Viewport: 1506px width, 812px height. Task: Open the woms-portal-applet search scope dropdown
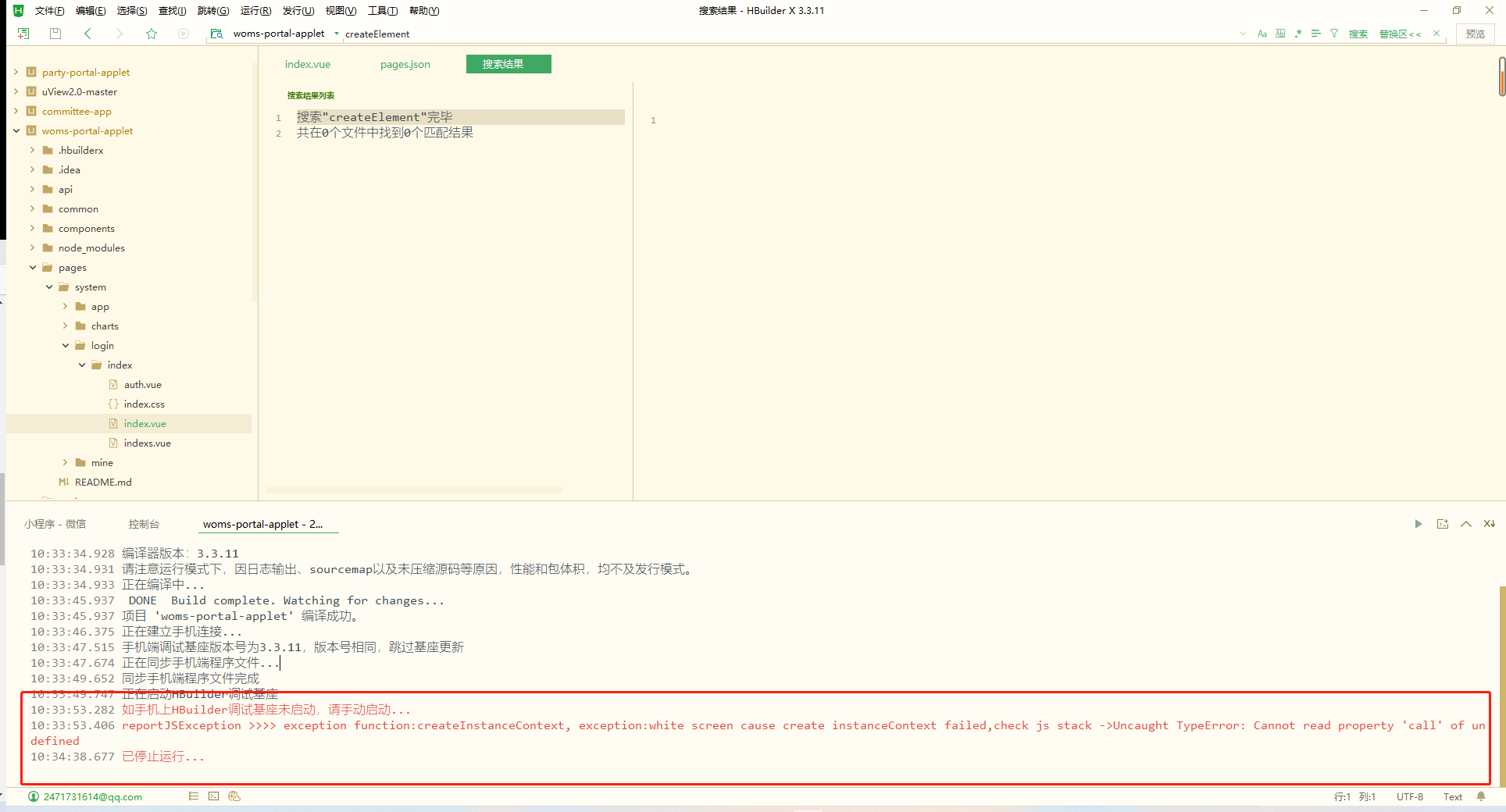coord(337,34)
